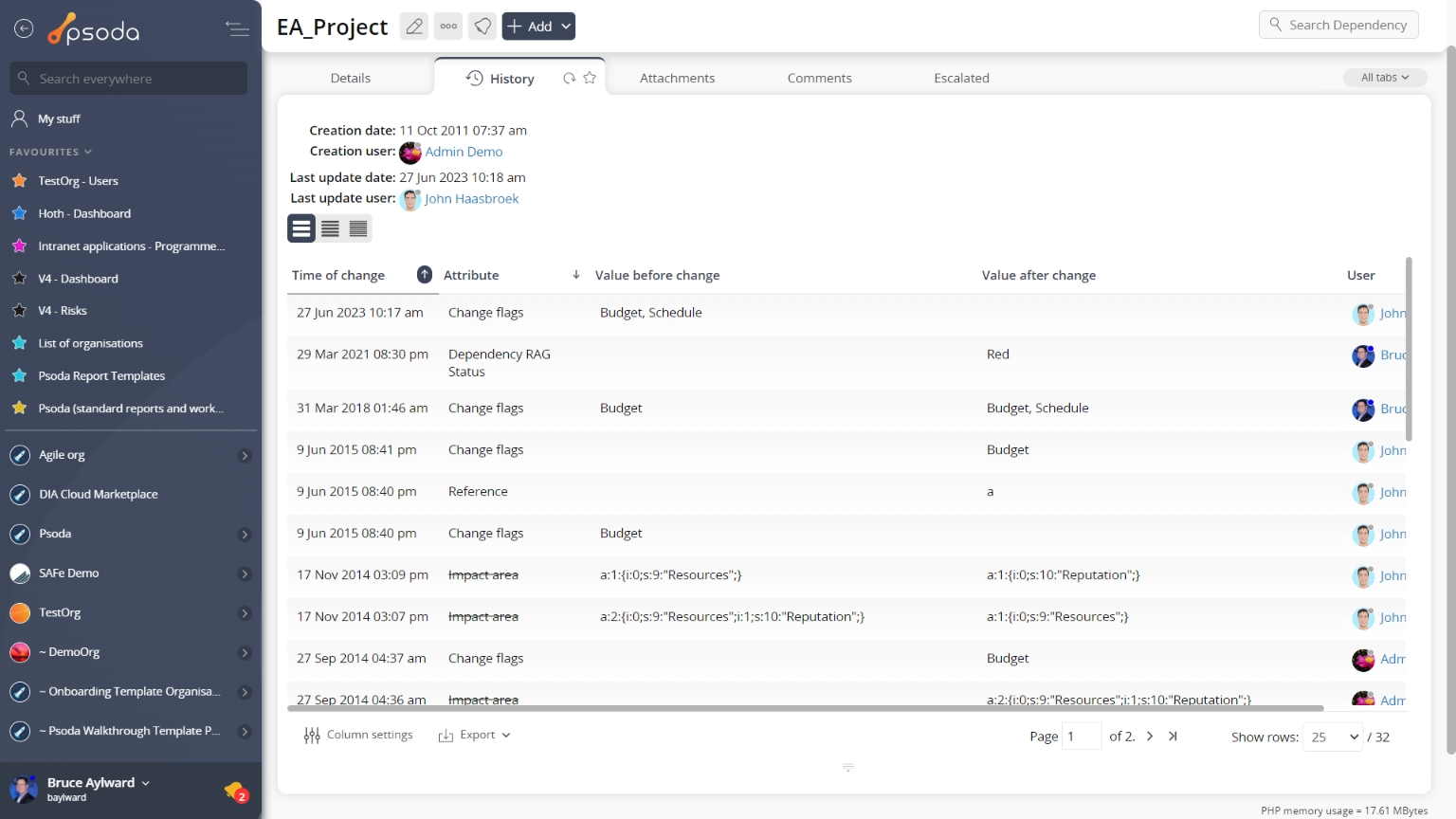1456x819 pixels.
Task: Click the edit pencil icon next to EA_Project
Action: [414, 27]
